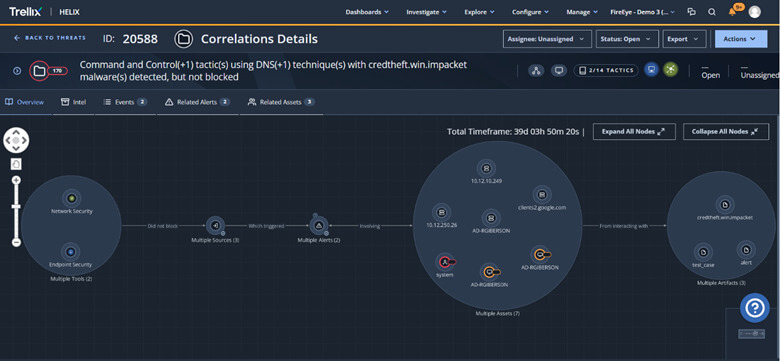Open the help question mark icon
The image size is (780, 361).
[755, 308]
